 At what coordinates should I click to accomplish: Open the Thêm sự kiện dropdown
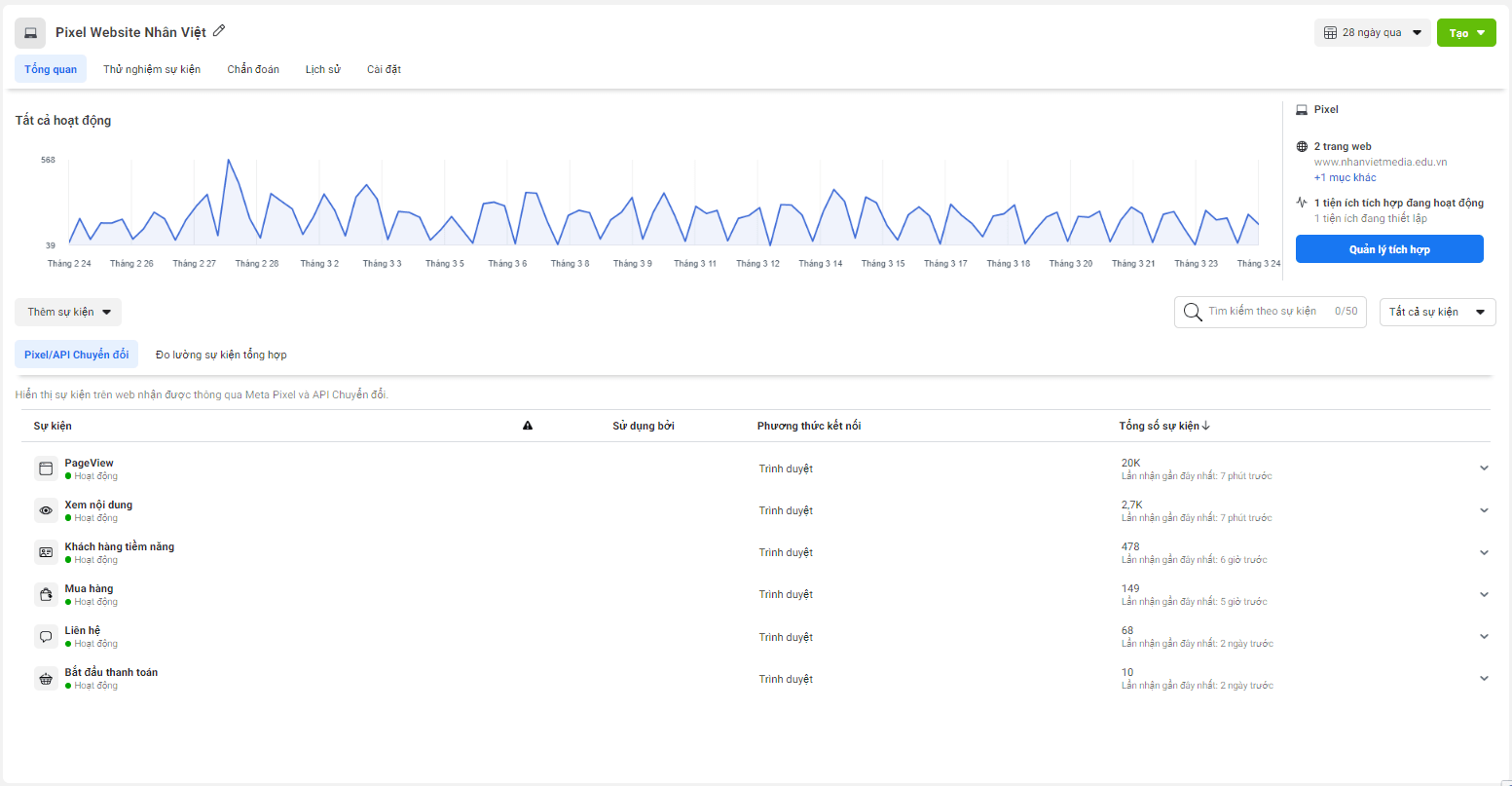click(68, 312)
